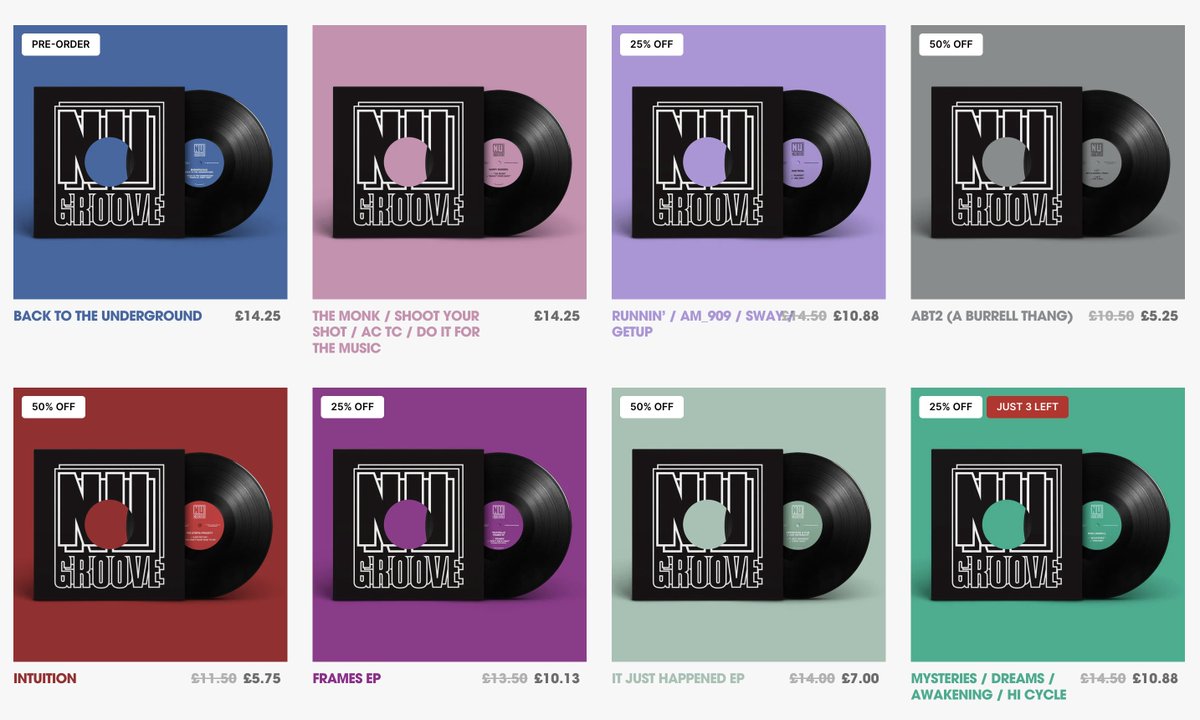1200x720 pixels.
Task: Open the Back To The Underground product title
Action: [108, 316]
